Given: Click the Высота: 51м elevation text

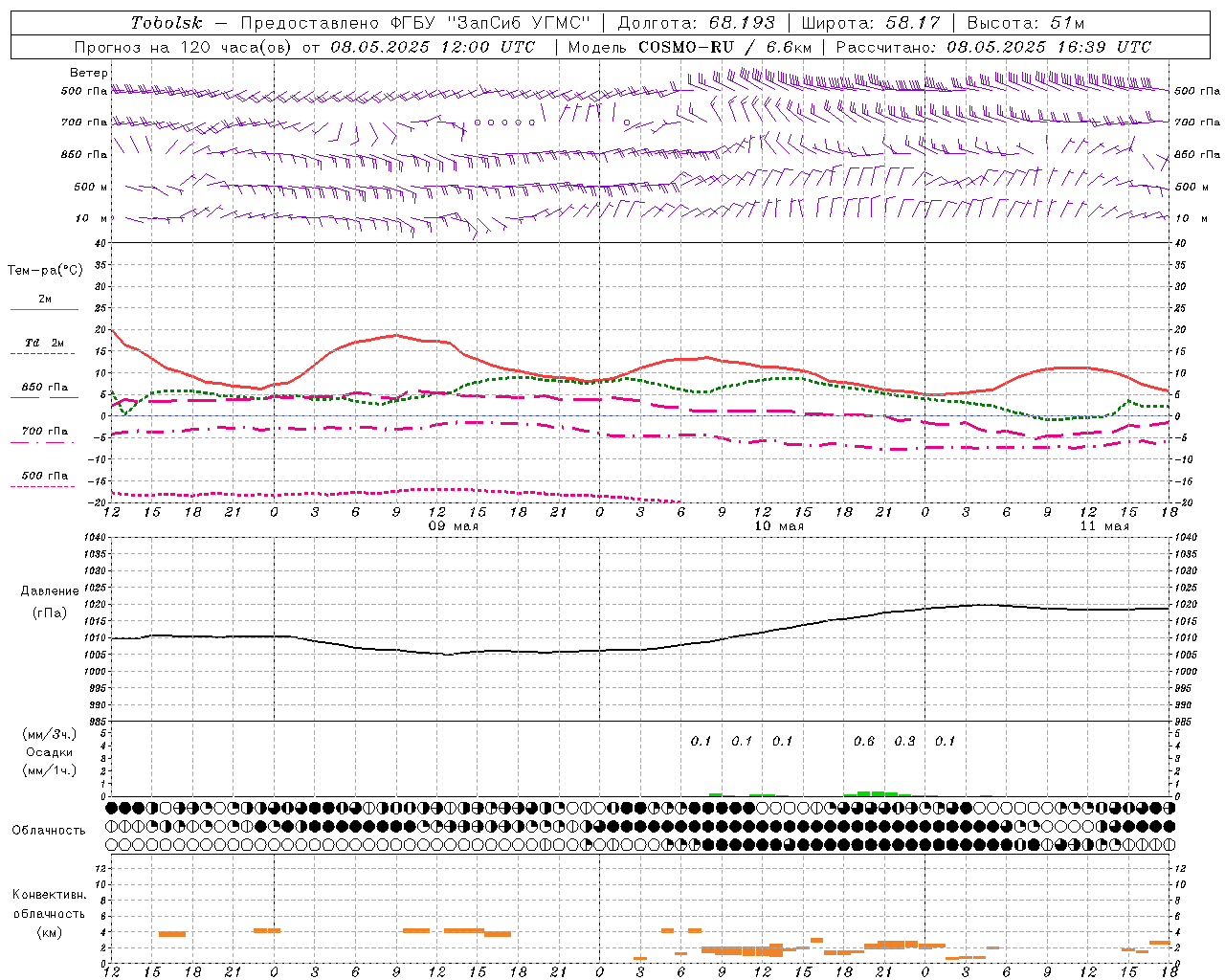Looking at the screenshot, I should [x=1026, y=23].
